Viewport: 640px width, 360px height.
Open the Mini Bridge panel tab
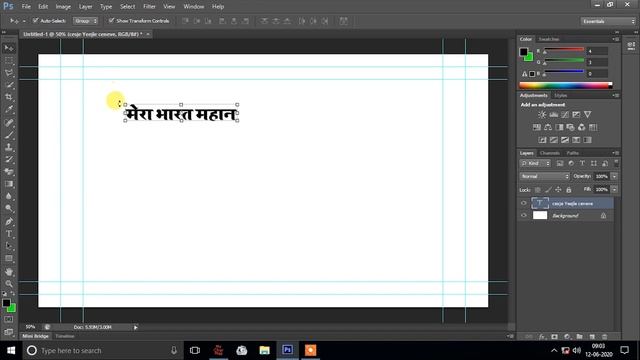pyautogui.click(x=36, y=336)
